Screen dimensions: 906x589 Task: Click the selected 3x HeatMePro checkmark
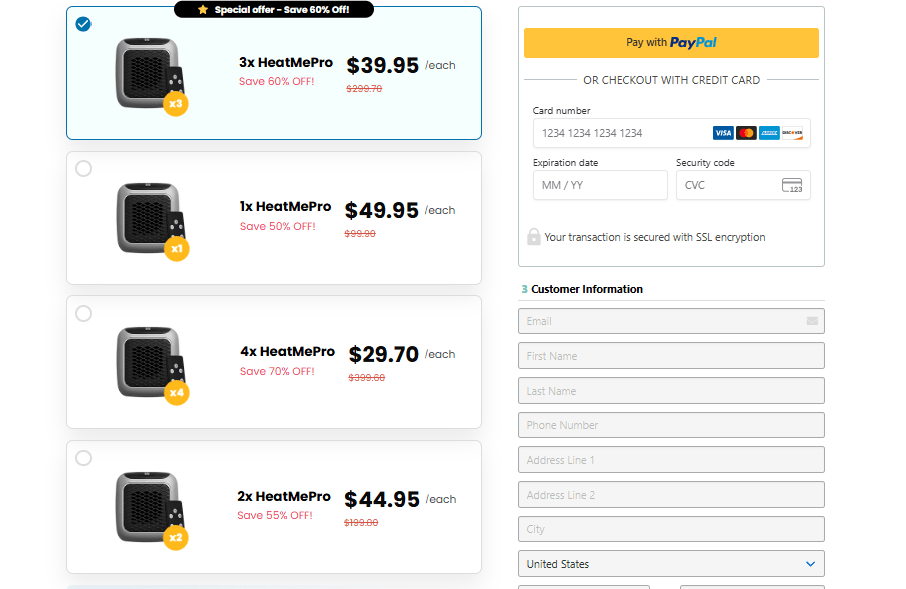84,24
